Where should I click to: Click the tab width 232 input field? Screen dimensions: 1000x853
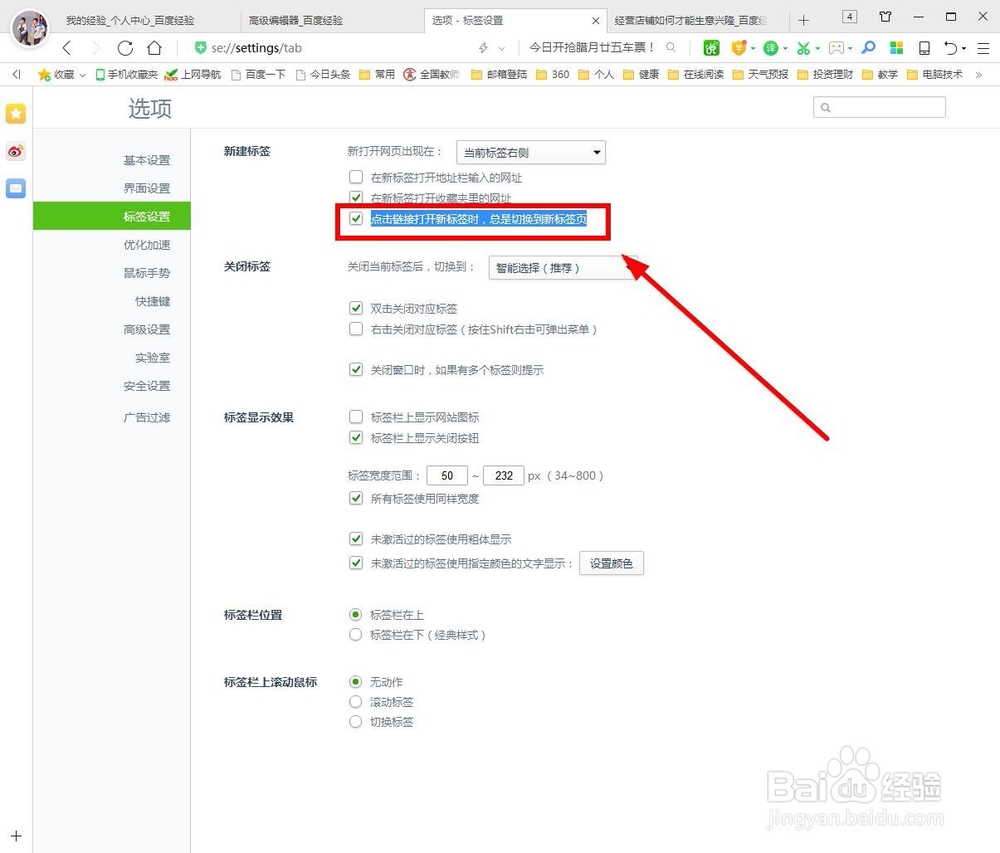point(504,475)
